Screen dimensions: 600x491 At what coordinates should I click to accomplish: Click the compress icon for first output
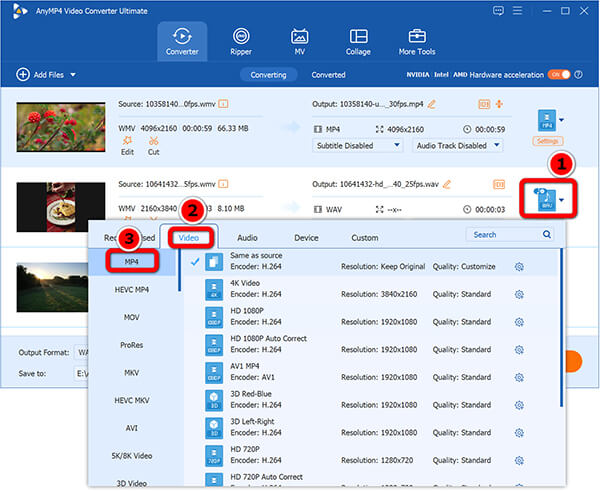pos(484,104)
